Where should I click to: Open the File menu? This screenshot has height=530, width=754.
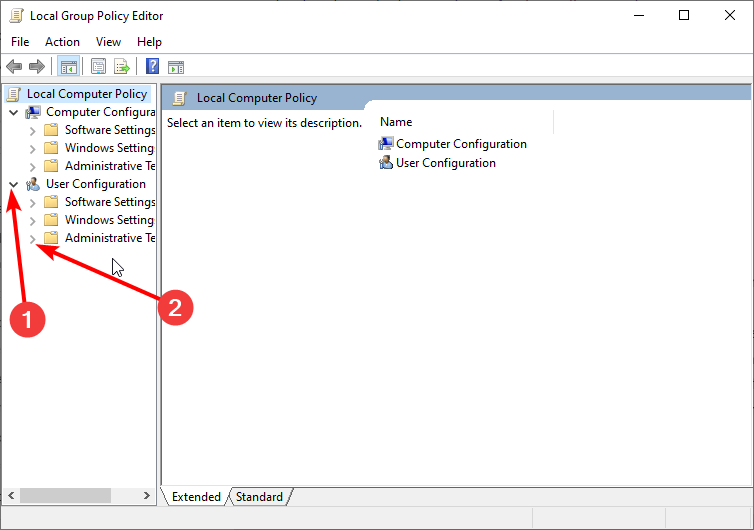[x=20, y=42]
